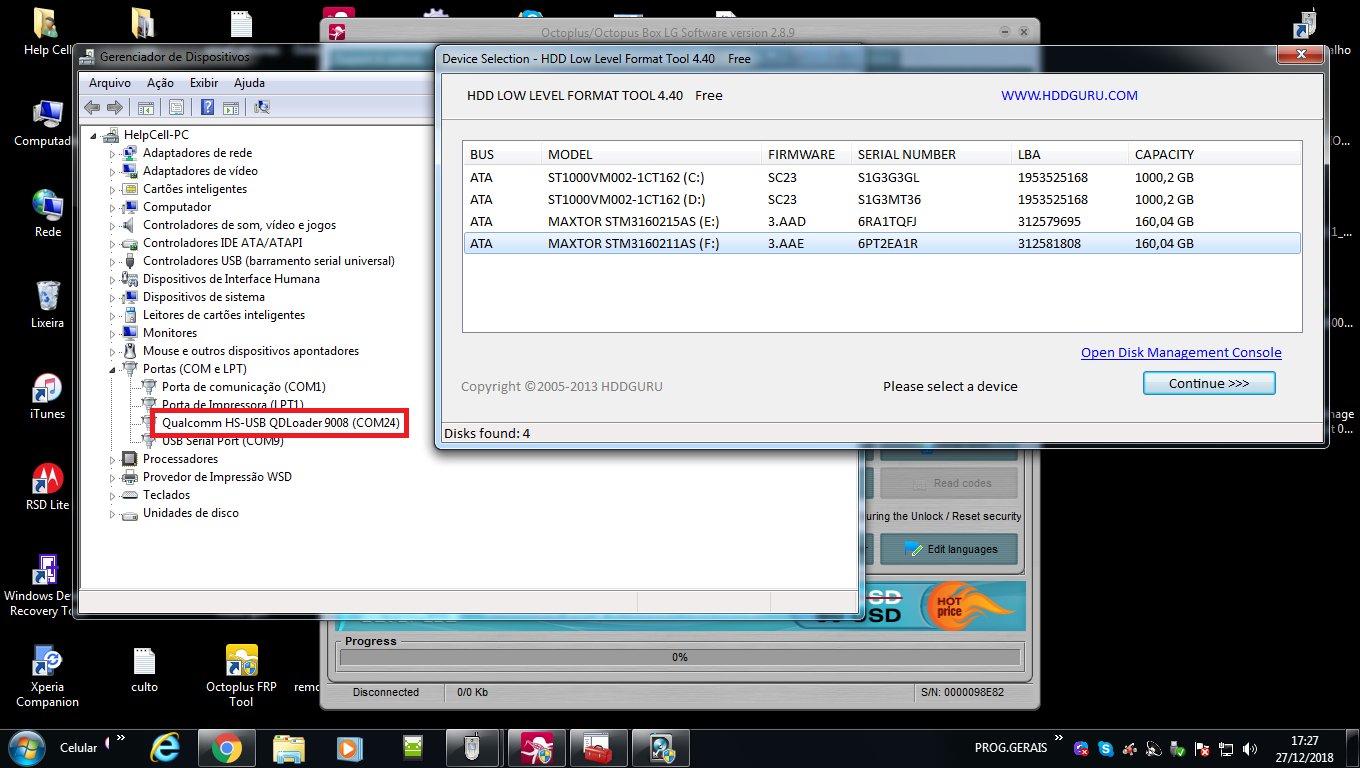The width and height of the screenshot is (1360, 768).
Task: Click the show/hide console tree toolbar icon
Action: 145,107
